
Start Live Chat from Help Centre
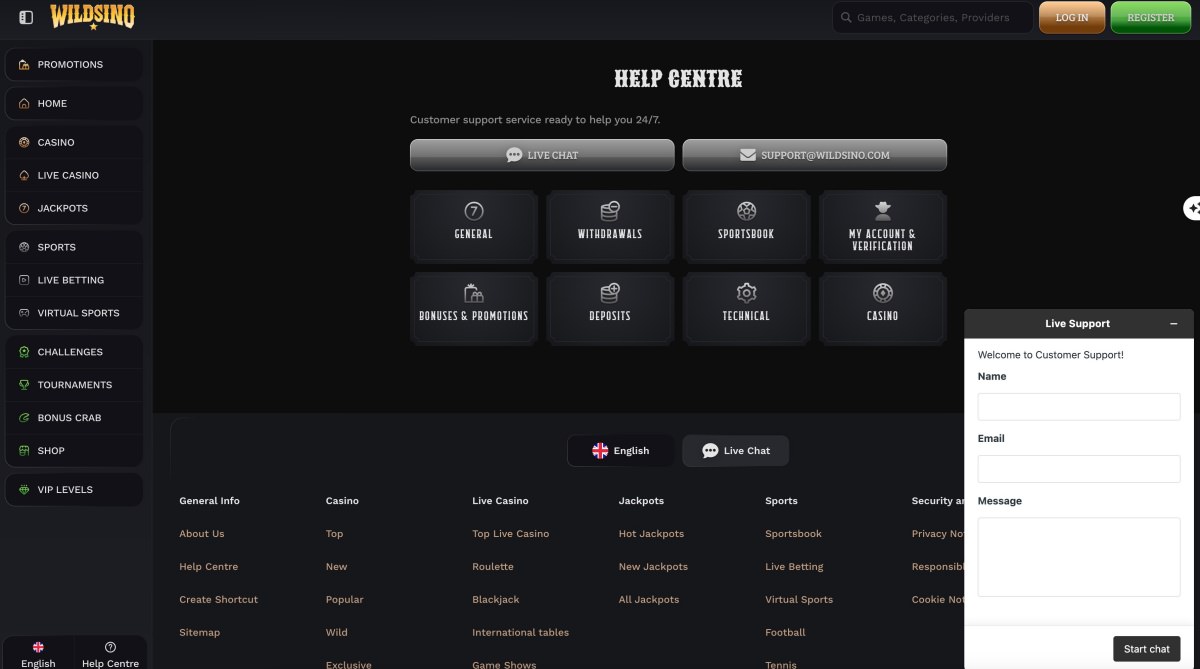tap(542, 155)
